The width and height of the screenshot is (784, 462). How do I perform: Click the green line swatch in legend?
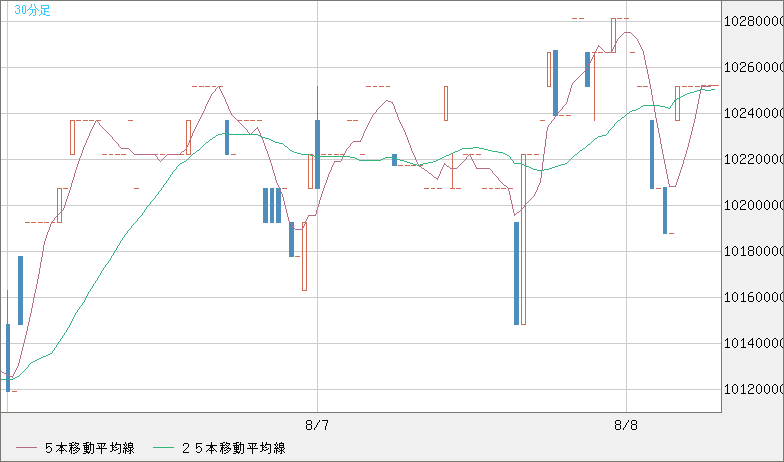(x=164, y=448)
